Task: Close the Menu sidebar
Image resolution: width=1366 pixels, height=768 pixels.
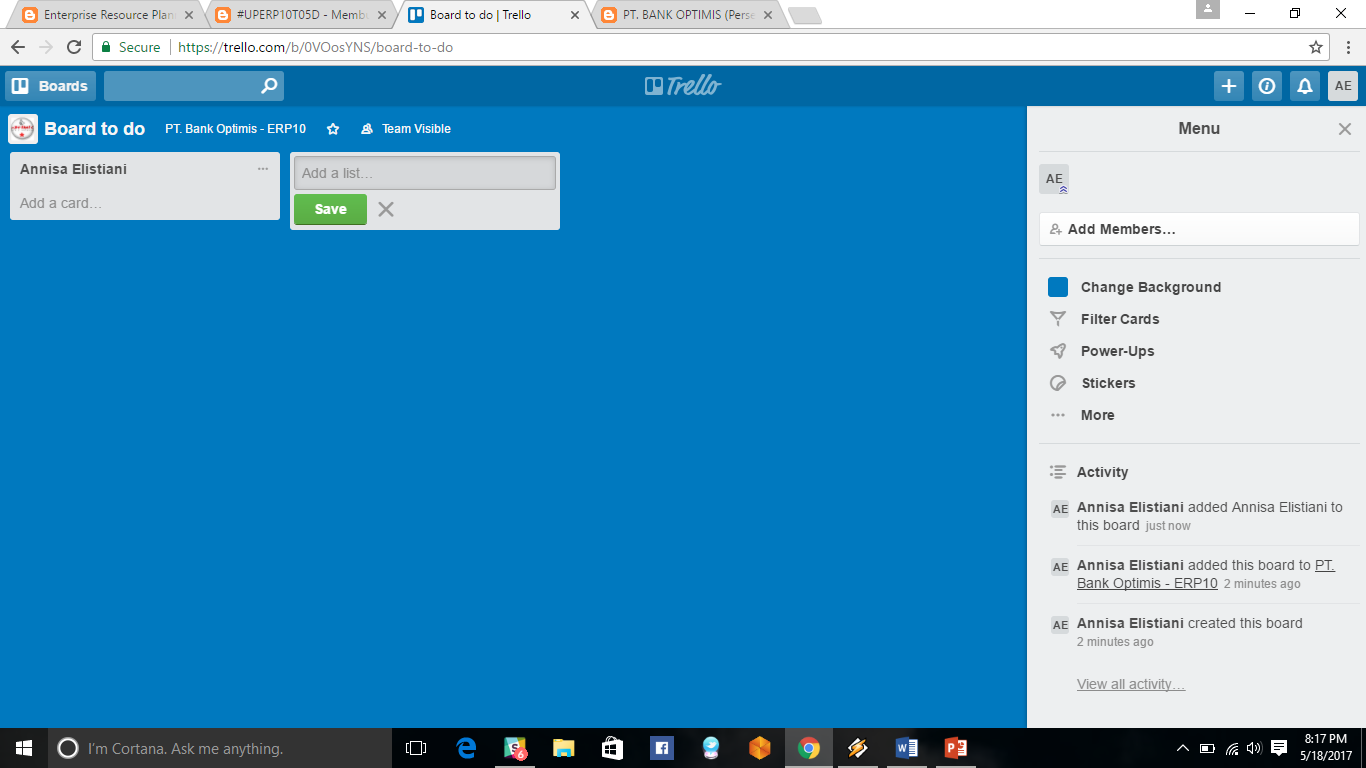Action: pyautogui.click(x=1345, y=129)
